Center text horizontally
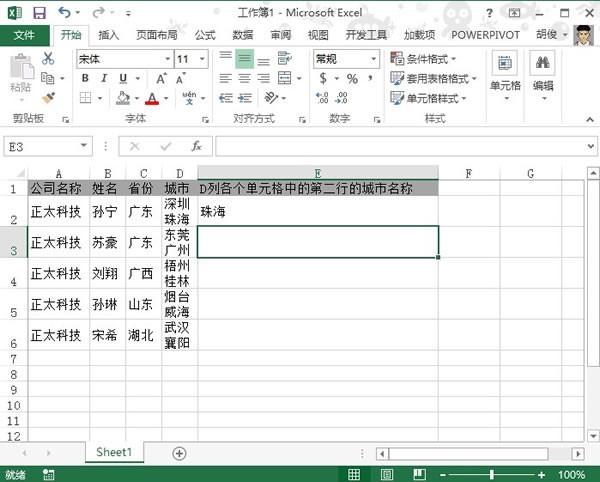The image size is (600, 482). [244, 78]
